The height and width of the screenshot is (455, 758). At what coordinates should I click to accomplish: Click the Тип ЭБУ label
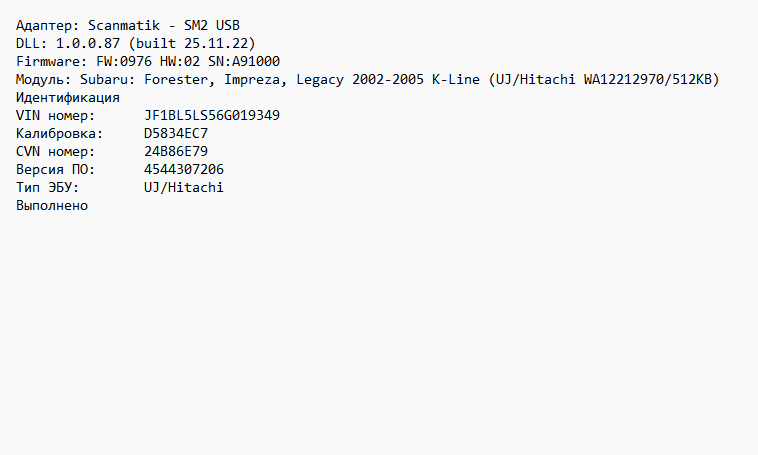click(x=48, y=188)
